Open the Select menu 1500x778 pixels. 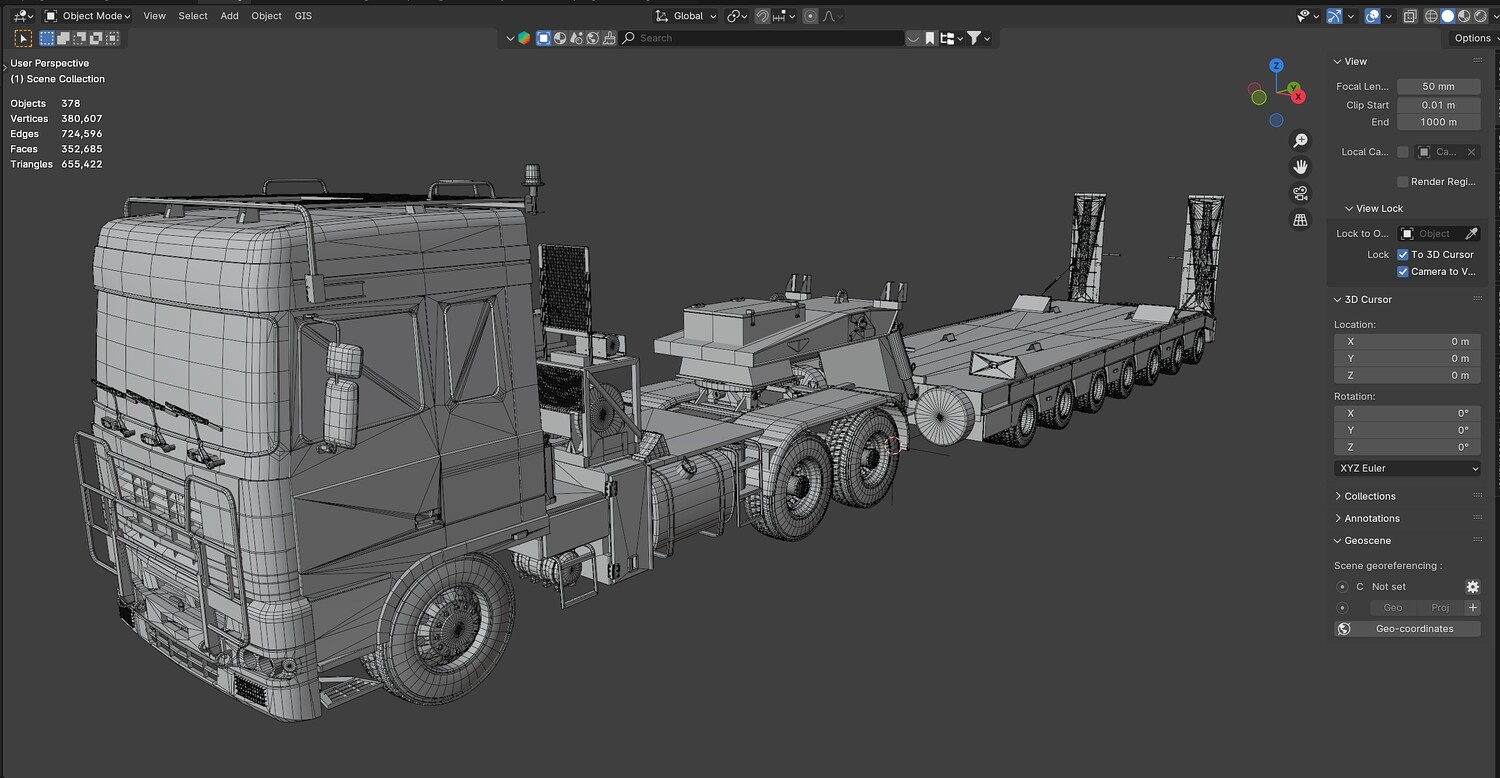(193, 16)
